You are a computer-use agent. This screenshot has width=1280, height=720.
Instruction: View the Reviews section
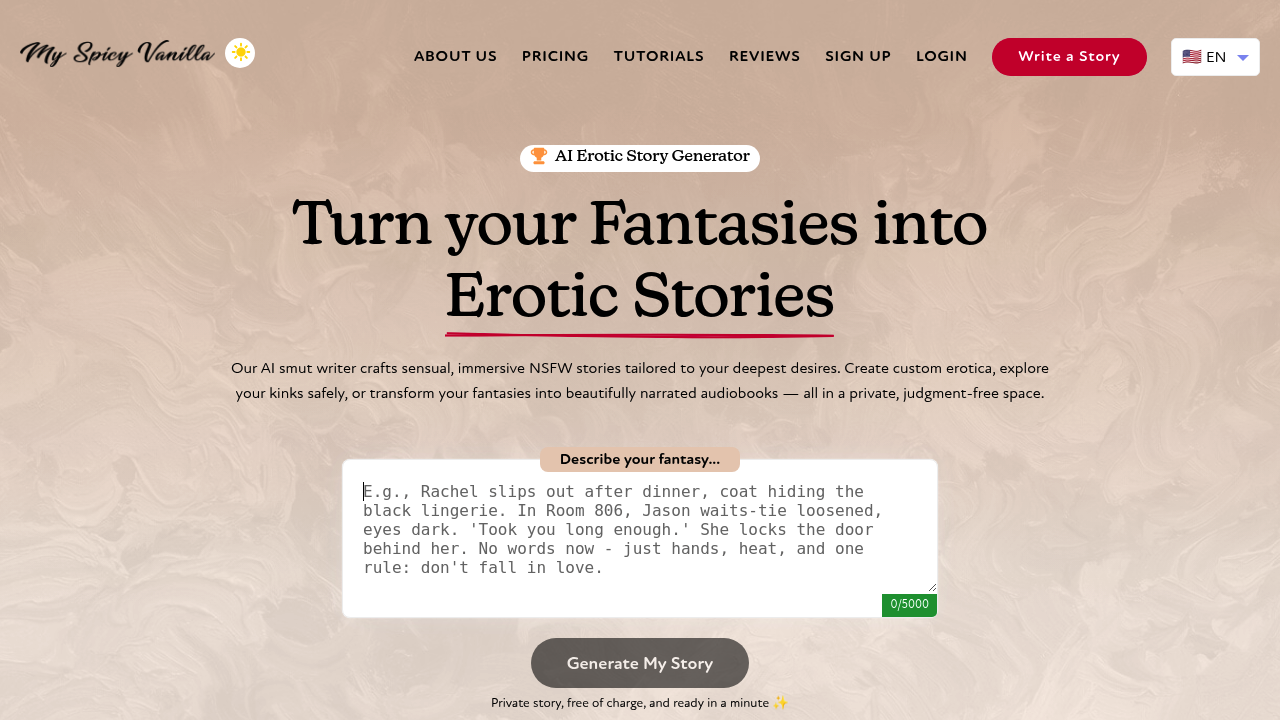click(x=764, y=56)
